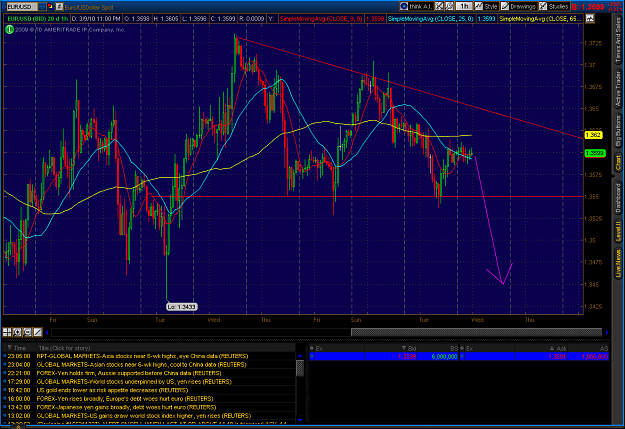Click the chart horizontal scrollbar thumb
The image size is (625, 429).
pos(476,332)
